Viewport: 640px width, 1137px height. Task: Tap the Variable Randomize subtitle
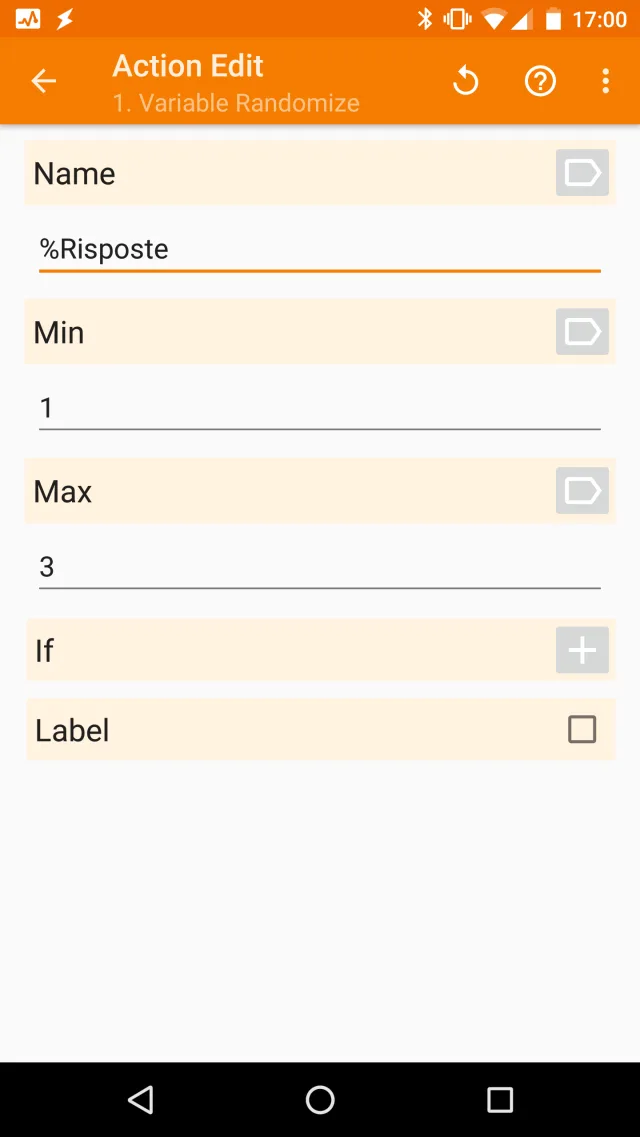coord(235,102)
